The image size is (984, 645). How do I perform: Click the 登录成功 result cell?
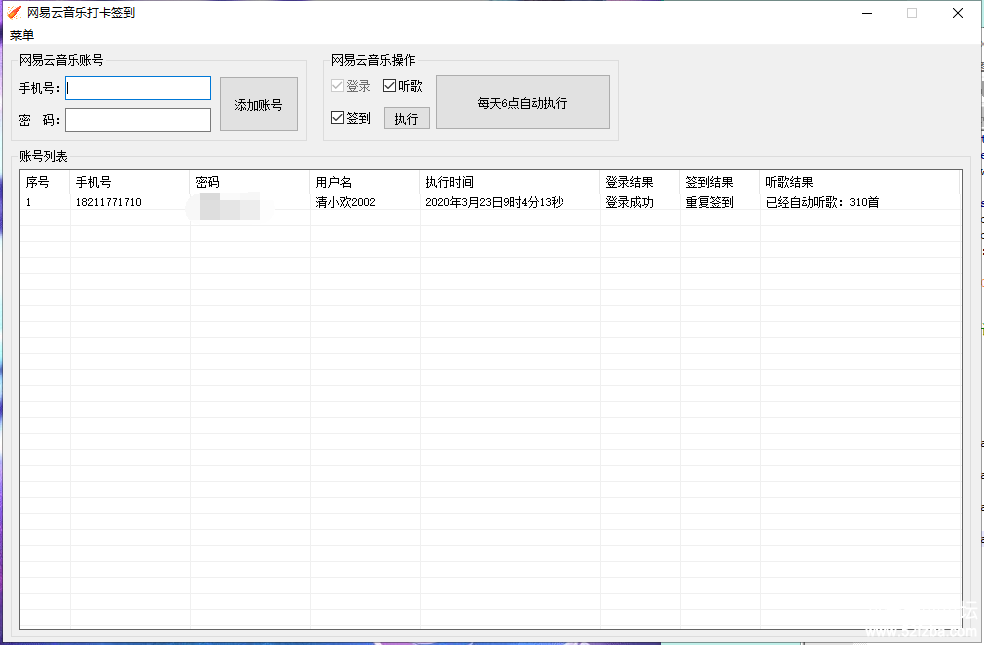coord(629,202)
